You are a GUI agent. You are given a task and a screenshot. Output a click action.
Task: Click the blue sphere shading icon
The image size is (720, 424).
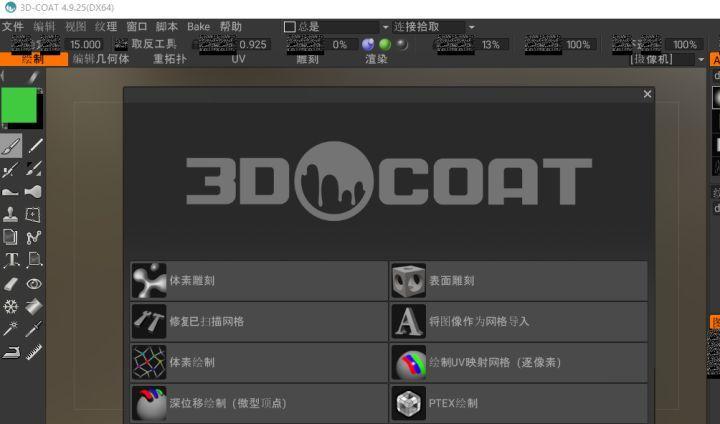368,44
